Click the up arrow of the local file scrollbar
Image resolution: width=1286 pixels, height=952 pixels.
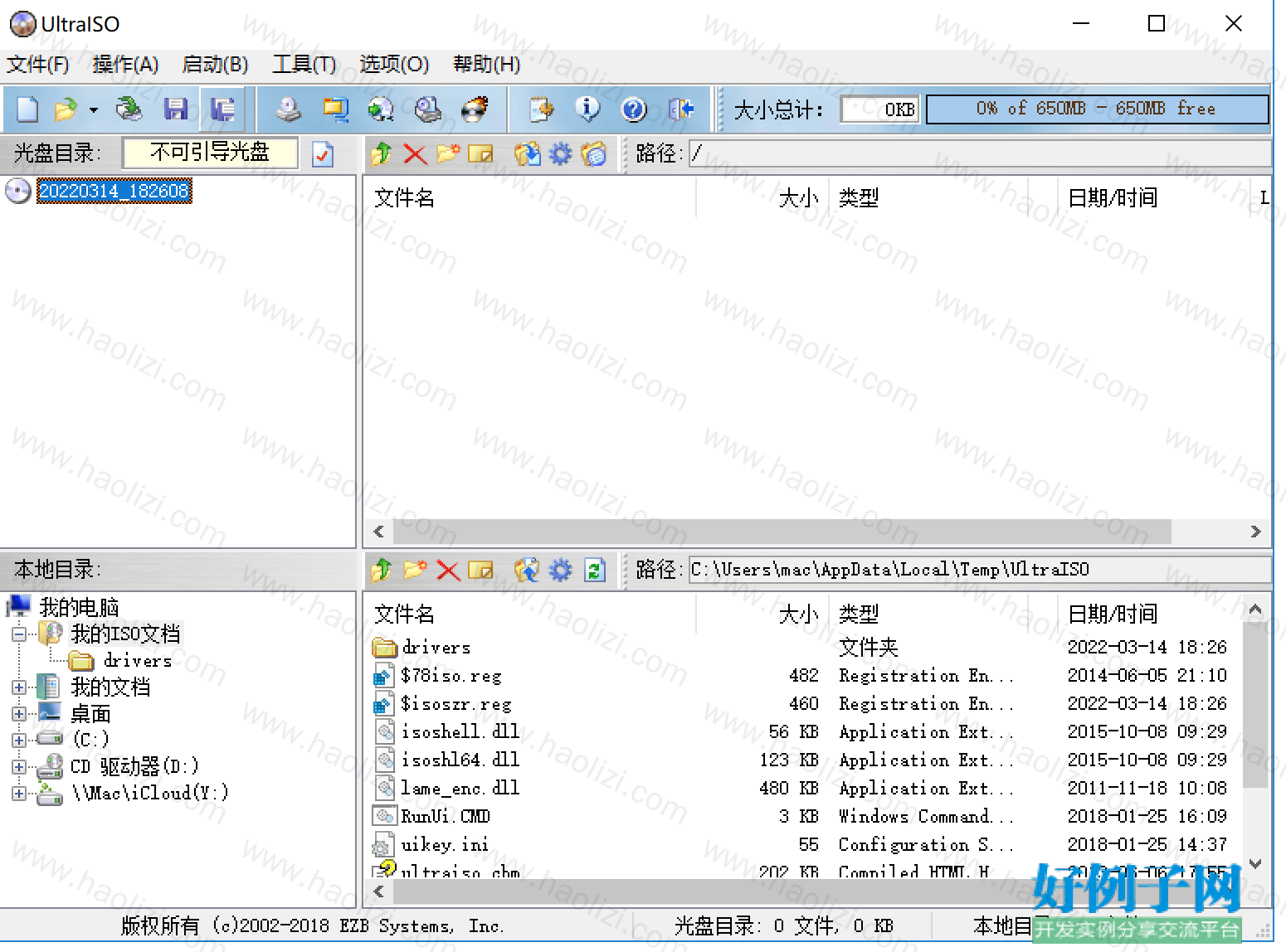(x=1255, y=610)
